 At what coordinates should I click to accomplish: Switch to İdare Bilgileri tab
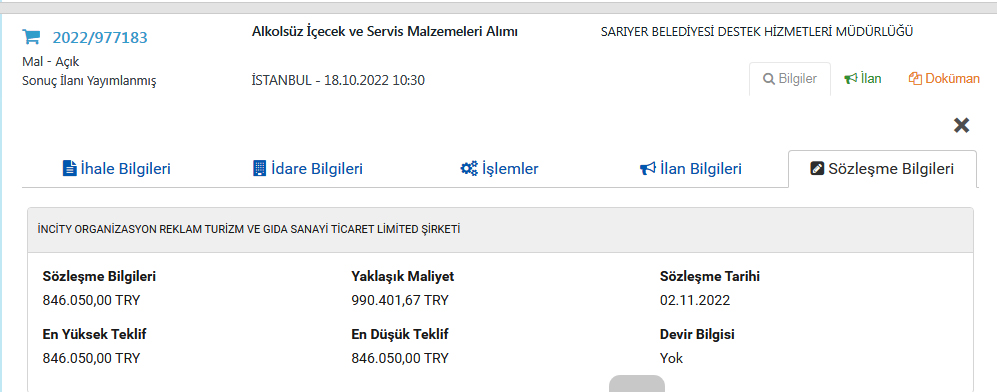pos(308,169)
